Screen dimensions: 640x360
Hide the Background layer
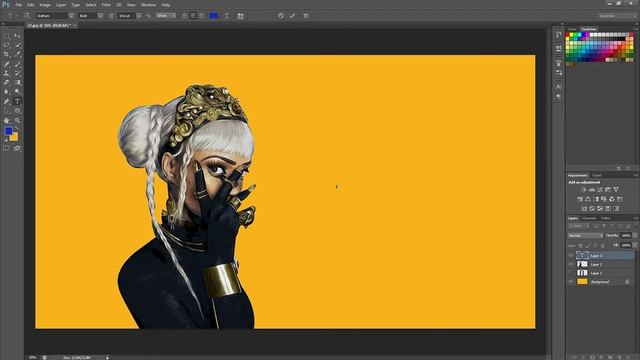571,282
